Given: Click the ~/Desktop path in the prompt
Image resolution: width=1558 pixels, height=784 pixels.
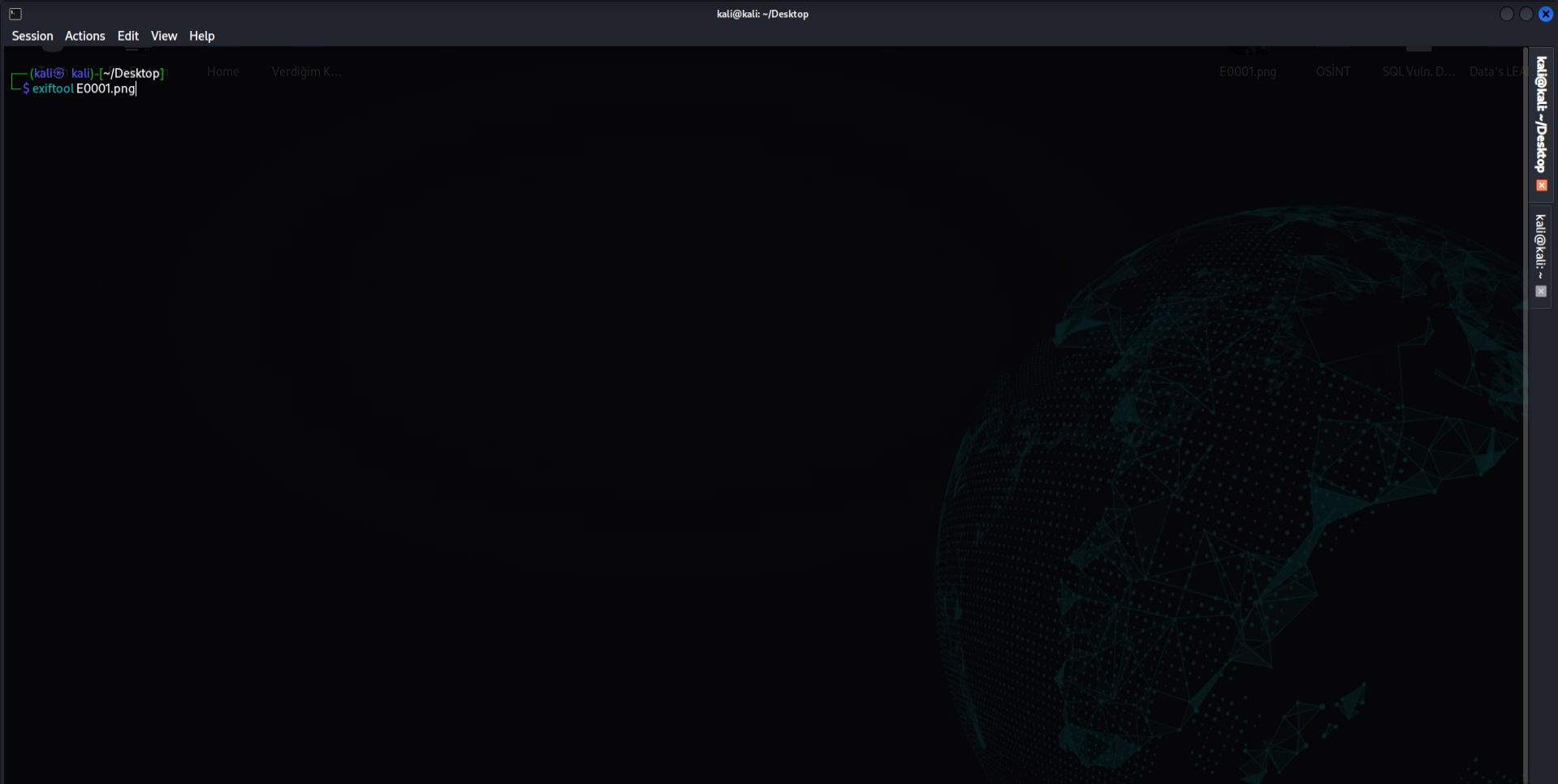Looking at the screenshot, I should pos(132,73).
